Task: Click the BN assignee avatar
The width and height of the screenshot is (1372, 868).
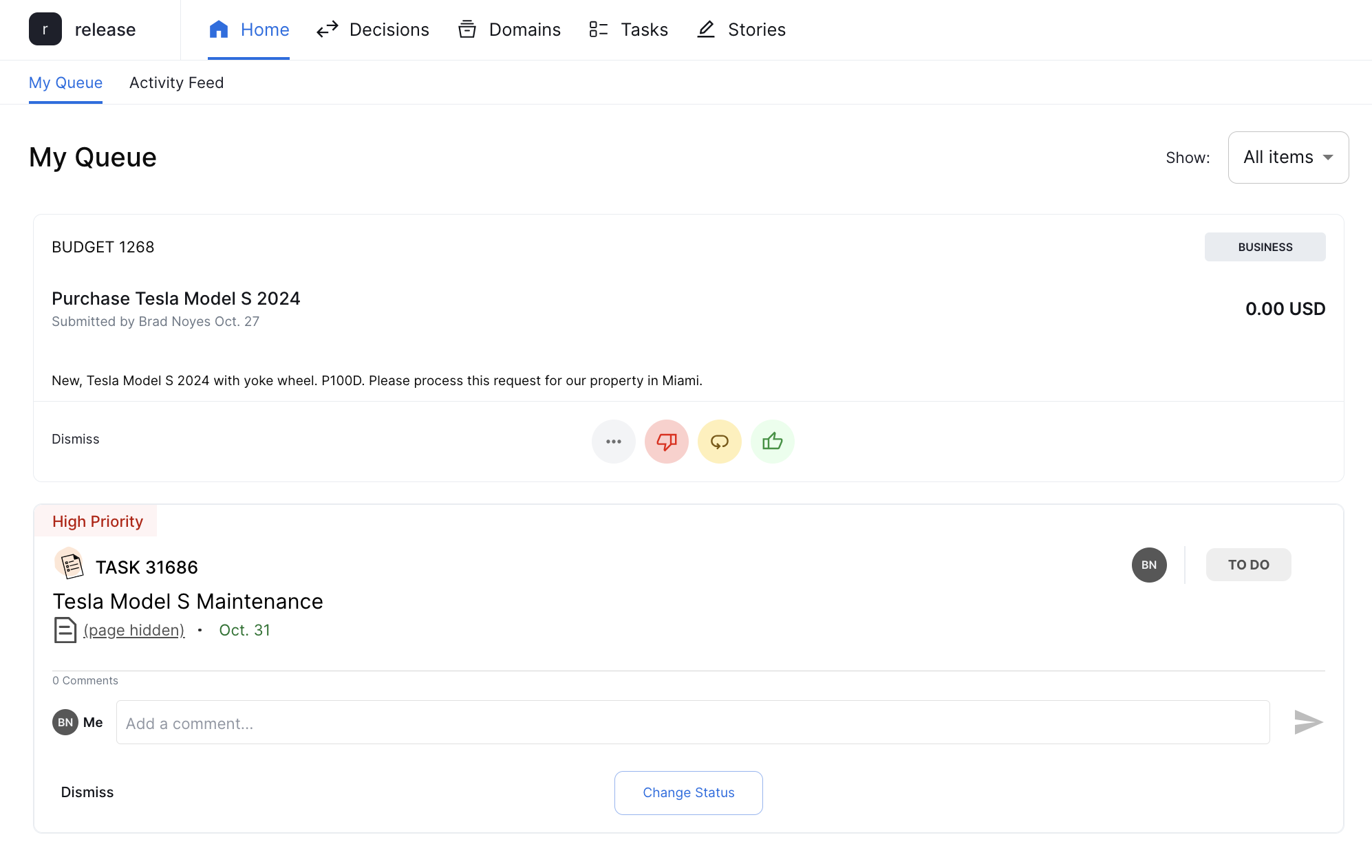Action: pos(1148,565)
